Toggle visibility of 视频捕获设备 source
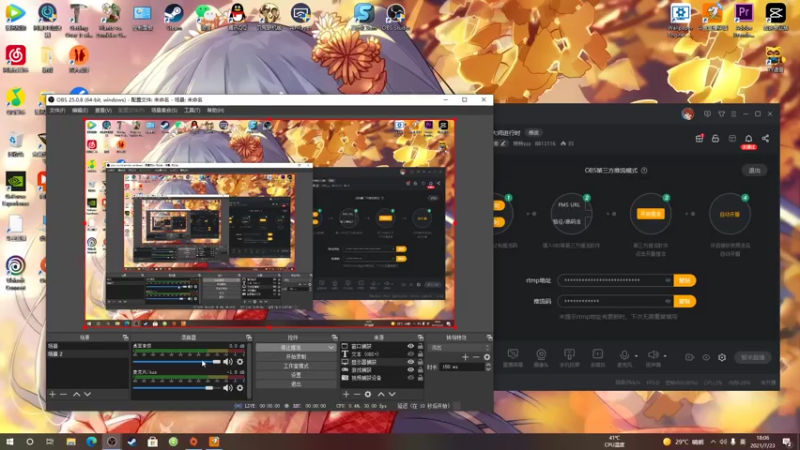Screen dimensions: 800x450 point(411,378)
